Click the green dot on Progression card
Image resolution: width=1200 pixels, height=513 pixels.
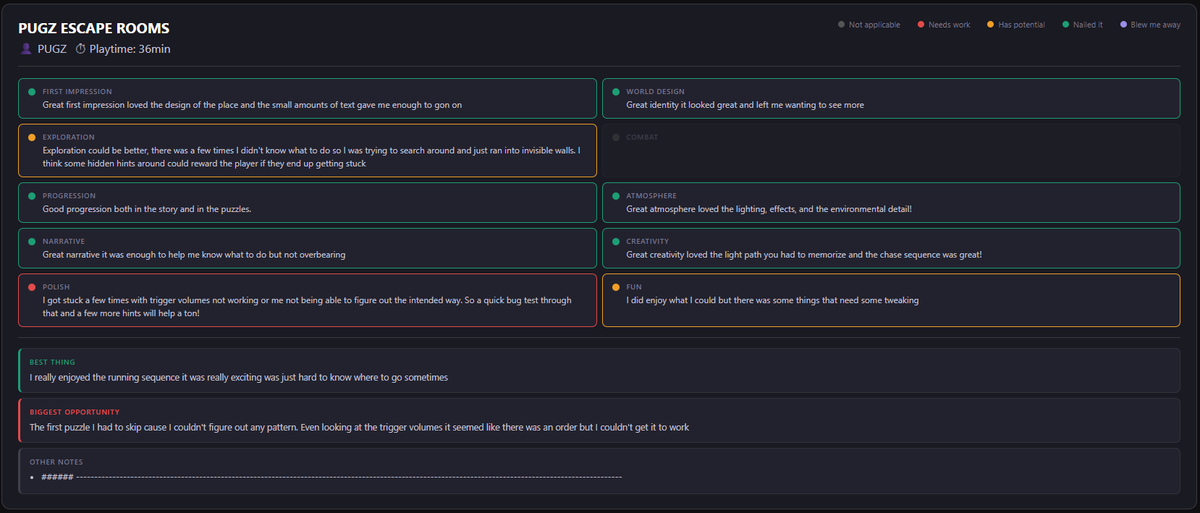point(32,196)
